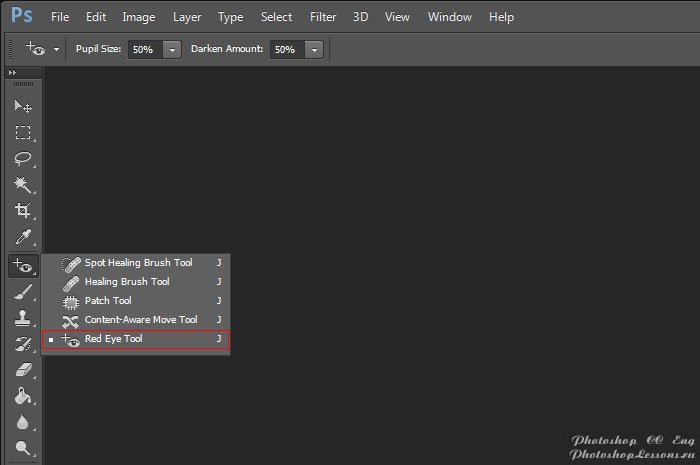The height and width of the screenshot is (465, 700).
Task: Select the Rectangular Marquee tool
Action: coord(22,132)
